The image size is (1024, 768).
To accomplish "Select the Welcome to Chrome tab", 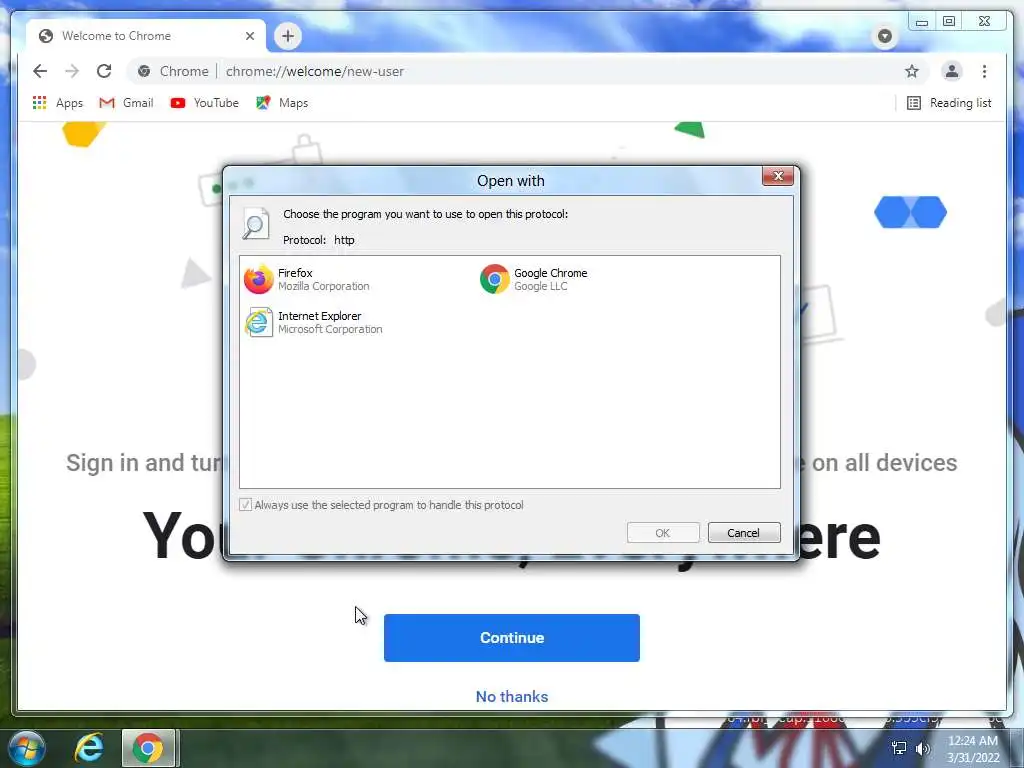I will coord(146,36).
